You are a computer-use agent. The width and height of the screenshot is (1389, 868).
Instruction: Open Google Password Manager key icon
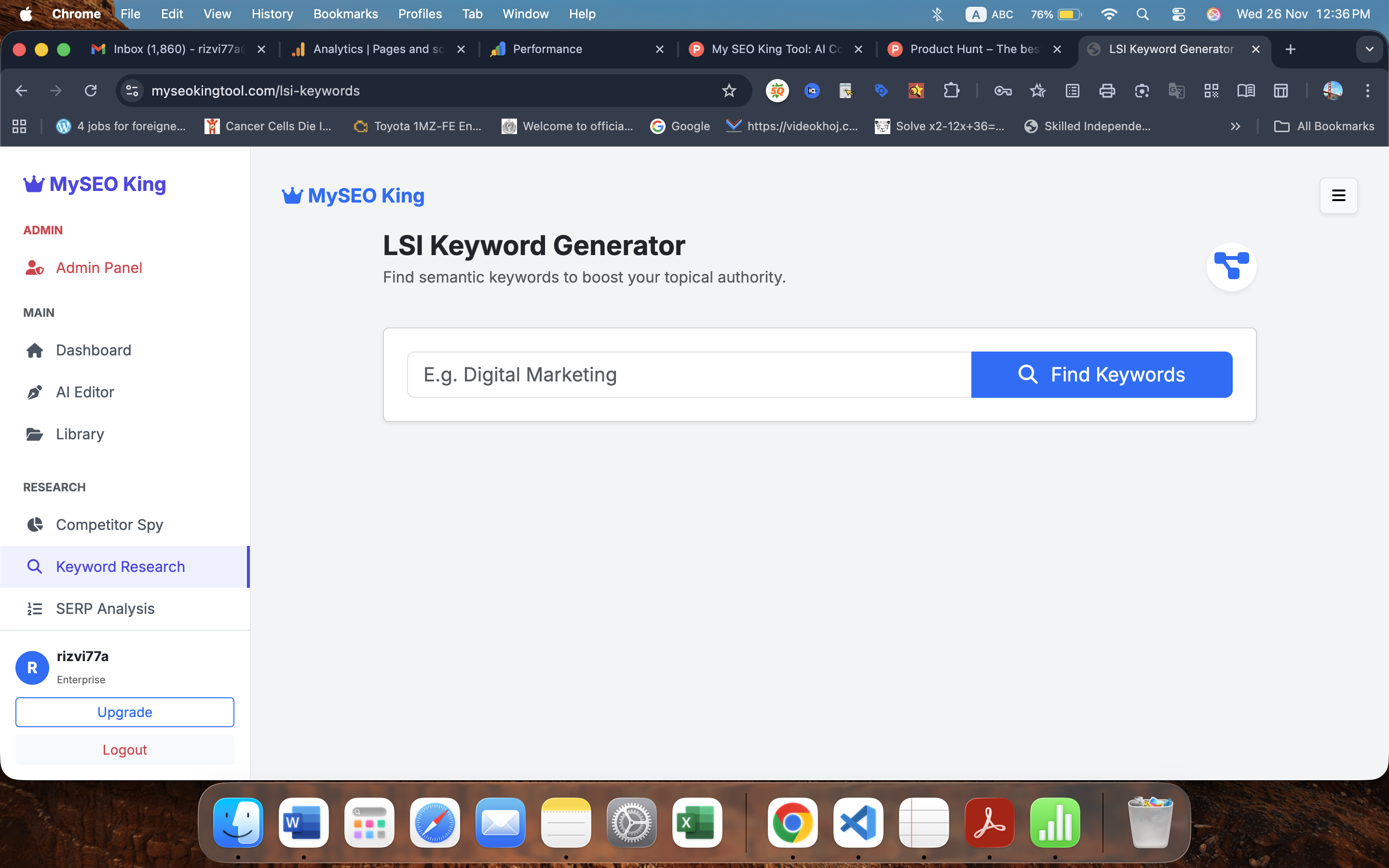(x=1003, y=91)
